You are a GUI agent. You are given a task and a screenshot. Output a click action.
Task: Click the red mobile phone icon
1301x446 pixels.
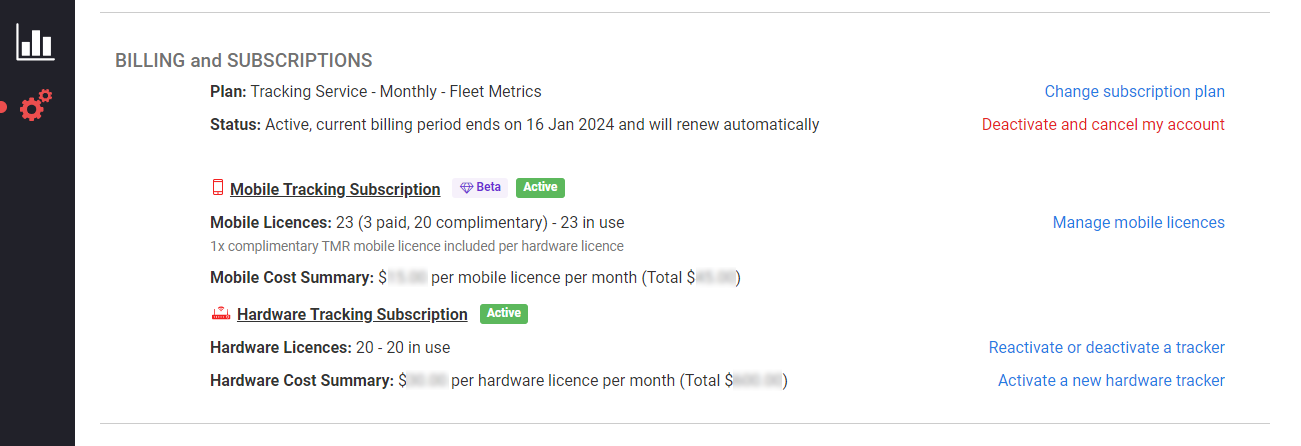(x=218, y=188)
